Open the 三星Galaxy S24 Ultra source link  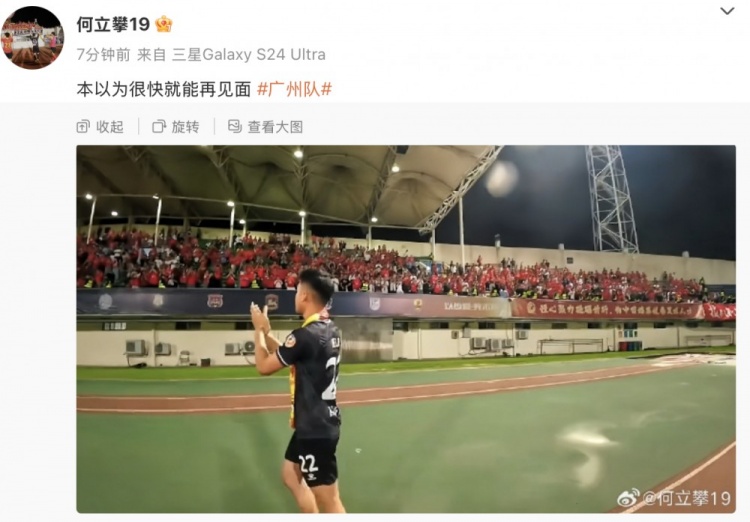click(x=249, y=55)
